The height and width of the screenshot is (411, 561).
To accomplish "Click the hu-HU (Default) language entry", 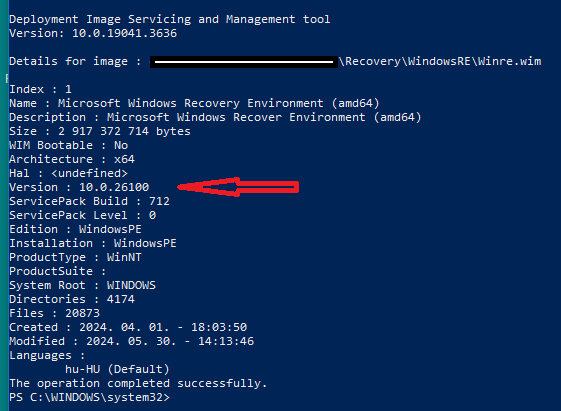I will [117, 369].
